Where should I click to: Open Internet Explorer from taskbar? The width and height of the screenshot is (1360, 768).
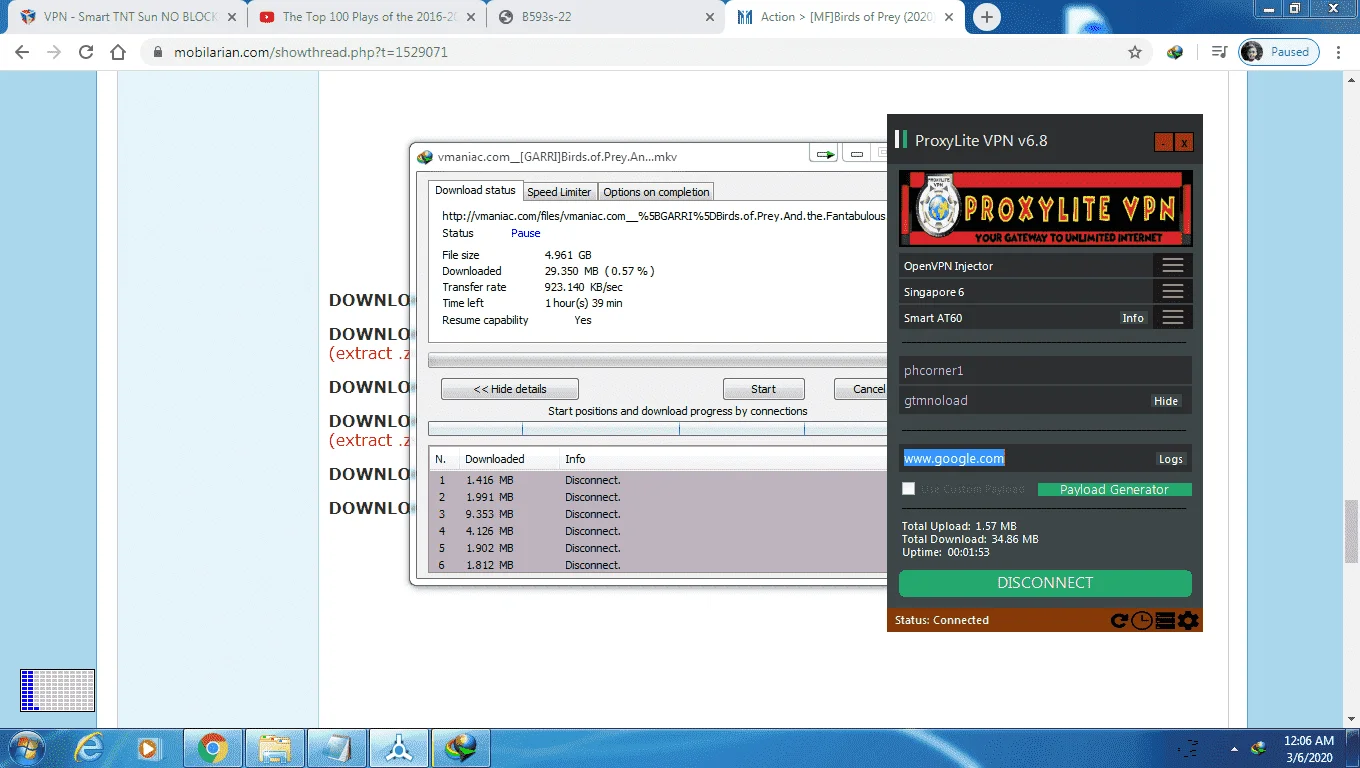click(x=89, y=748)
